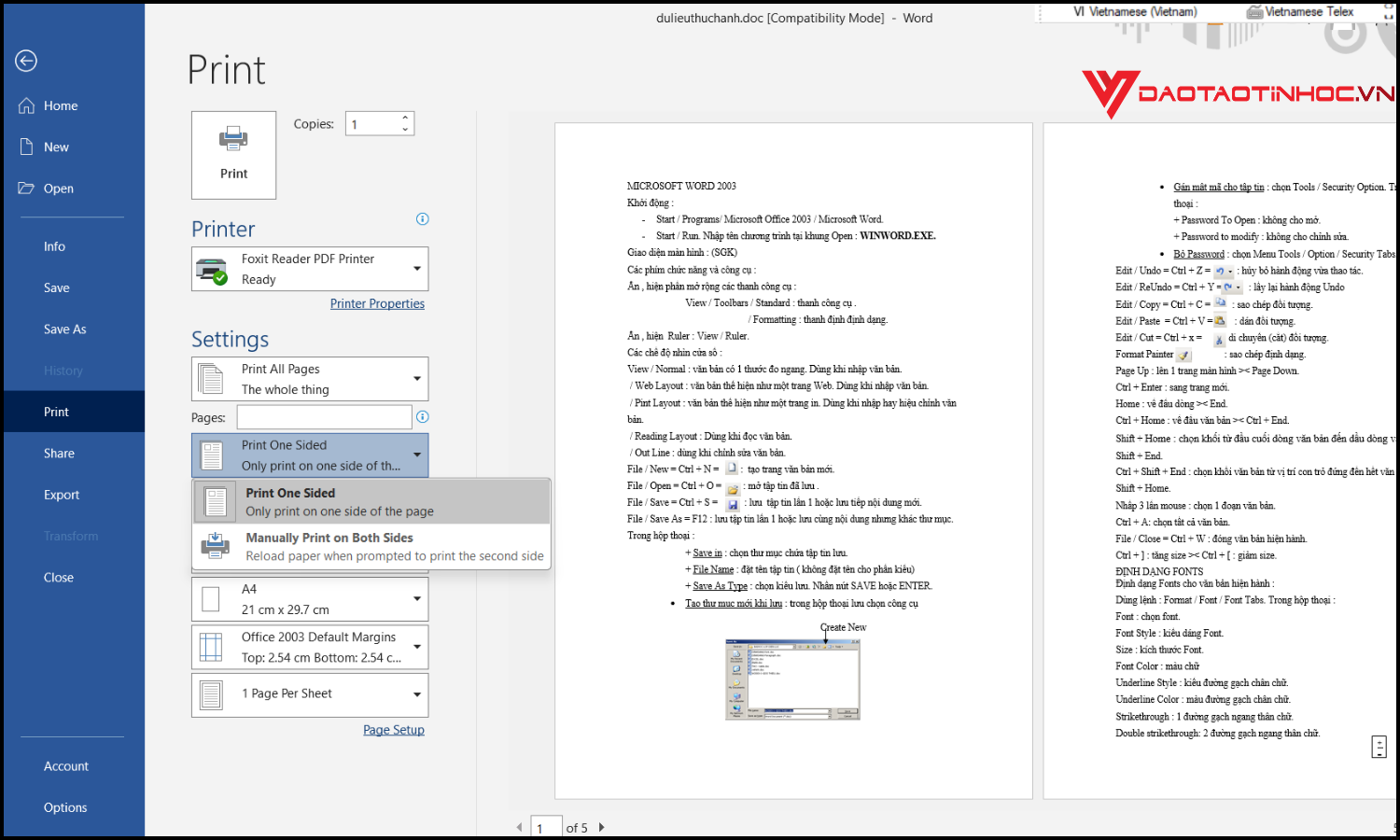The width and height of the screenshot is (1400, 840).
Task: Click the Pages input field
Action: (x=324, y=417)
